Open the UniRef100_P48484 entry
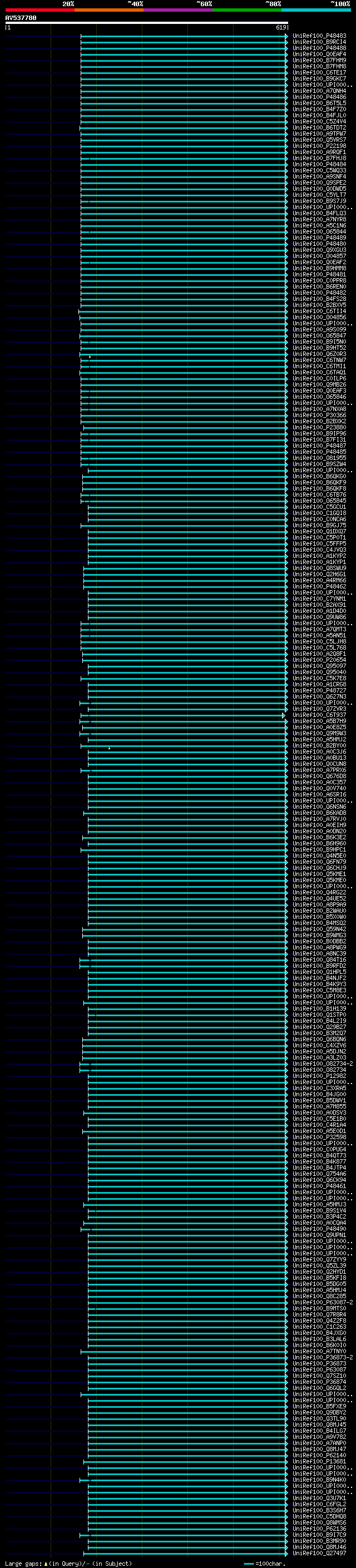Viewport: 356px width, 1568px height. pos(319,164)
